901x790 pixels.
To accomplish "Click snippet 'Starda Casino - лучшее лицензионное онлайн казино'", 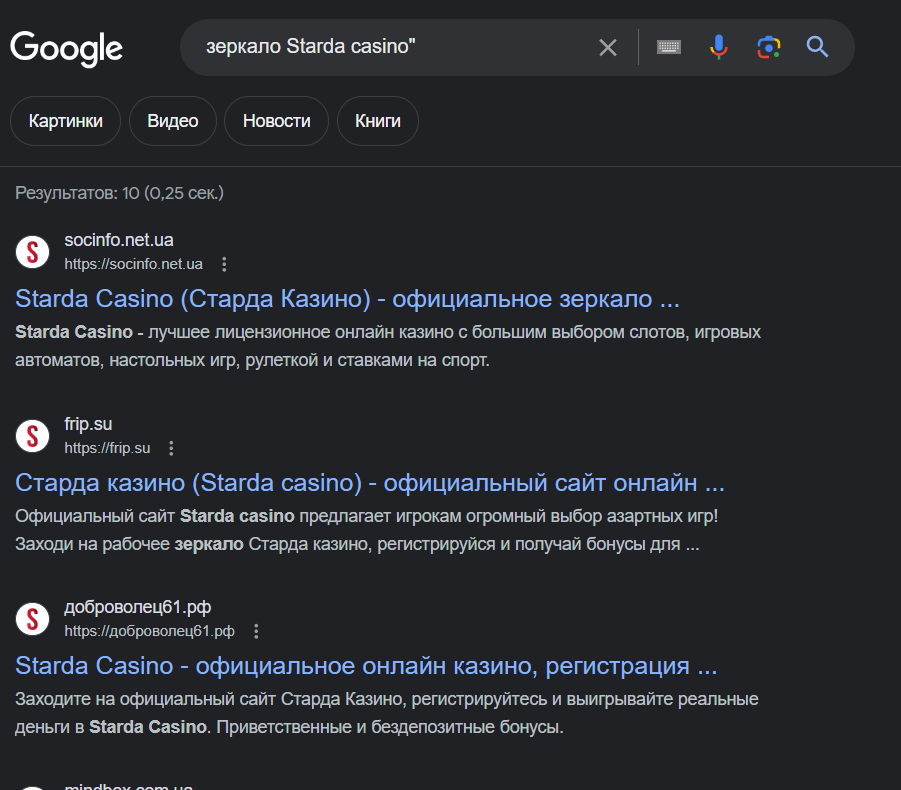I will tap(388, 346).
